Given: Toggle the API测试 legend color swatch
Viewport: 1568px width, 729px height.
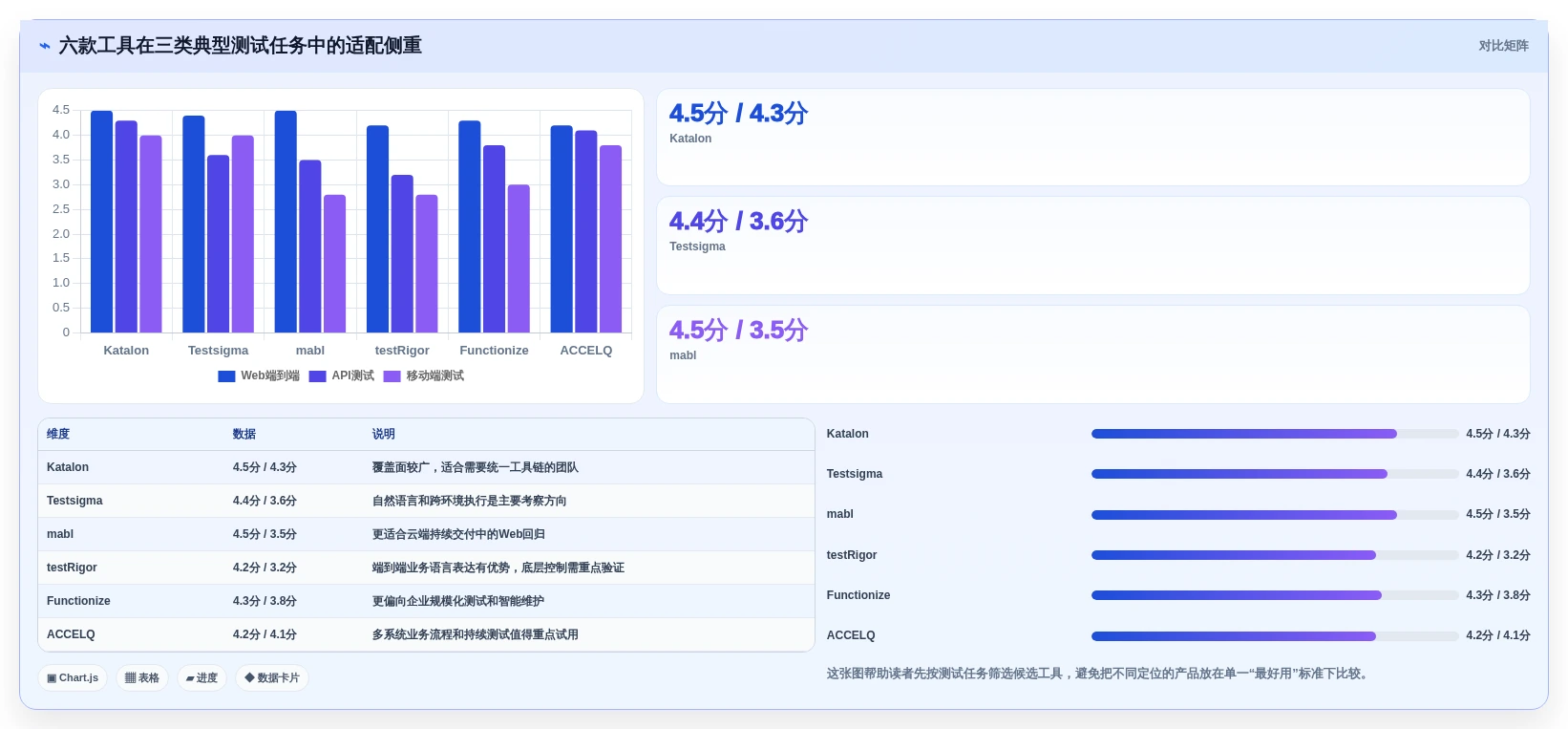Looking at the screenshot, I should click(x=318, y=376).
